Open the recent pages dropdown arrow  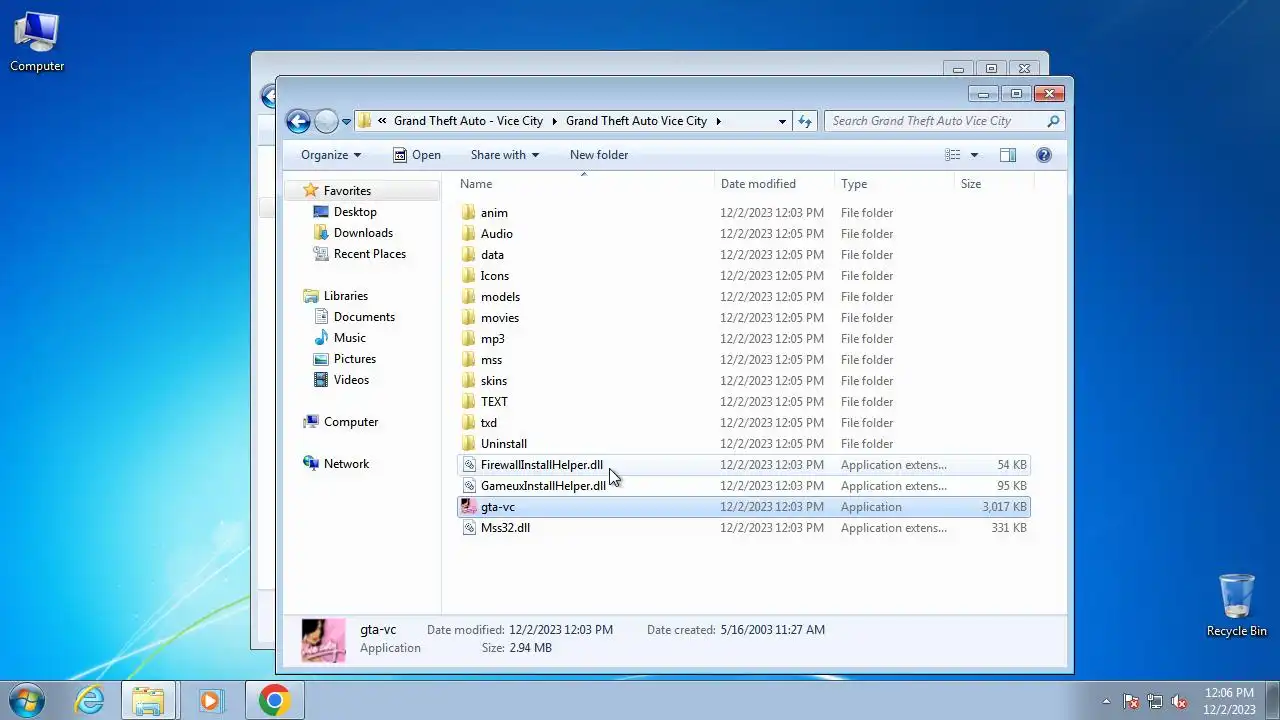(x=346, y=122)
